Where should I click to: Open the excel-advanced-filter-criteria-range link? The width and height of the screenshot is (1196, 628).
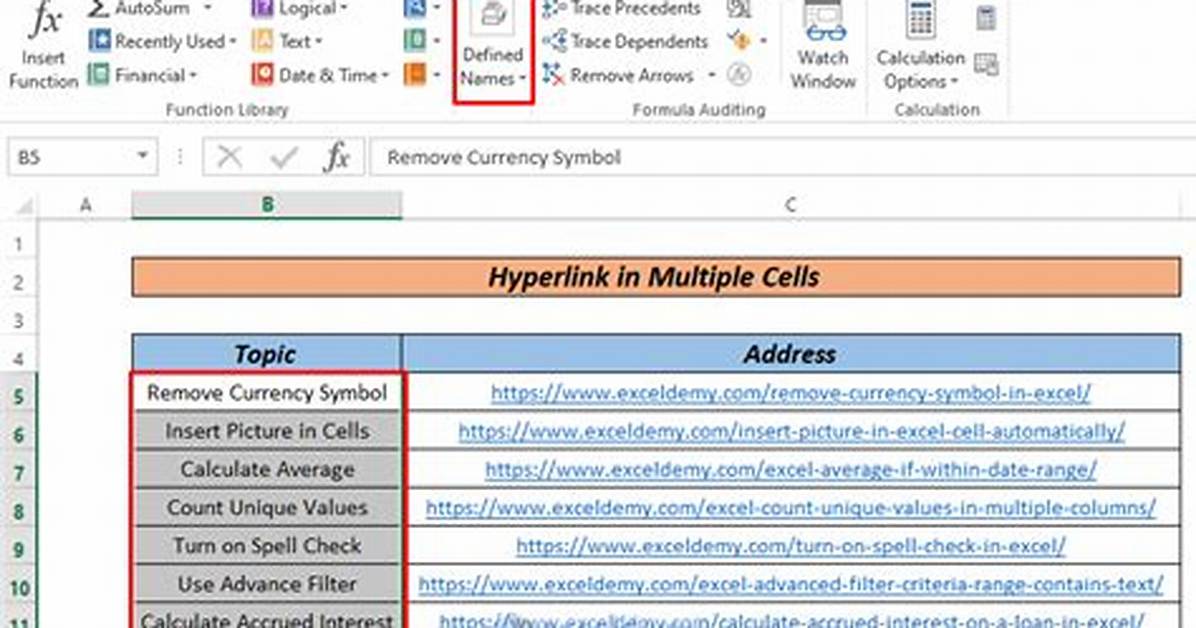(x=790, y=584)
